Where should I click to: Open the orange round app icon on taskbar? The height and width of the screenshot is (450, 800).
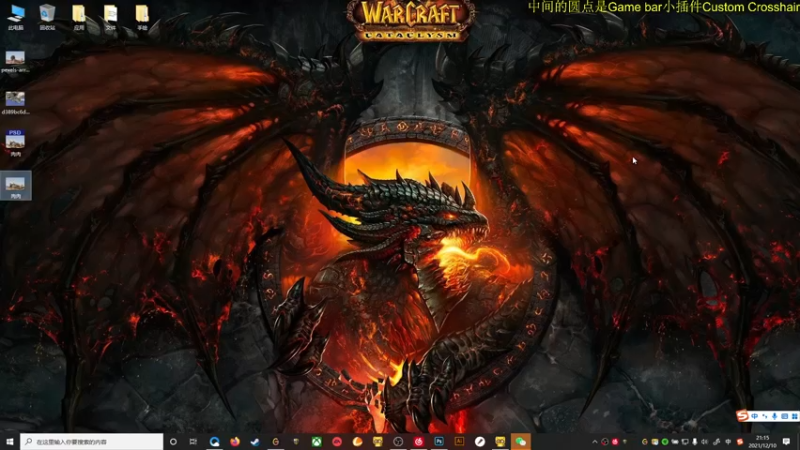click(357, 442)
